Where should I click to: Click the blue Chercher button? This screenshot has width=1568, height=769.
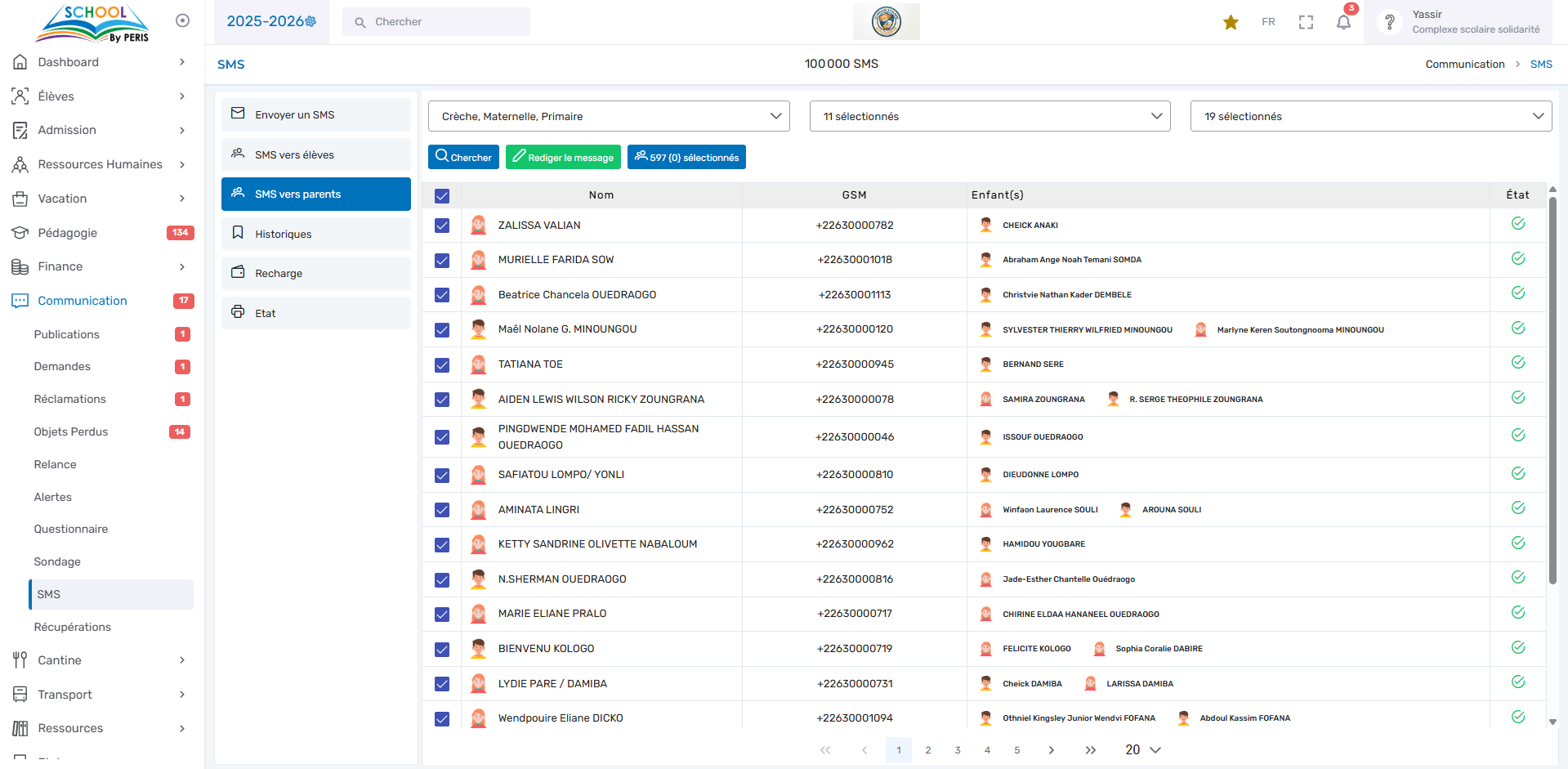click(463, 157)
